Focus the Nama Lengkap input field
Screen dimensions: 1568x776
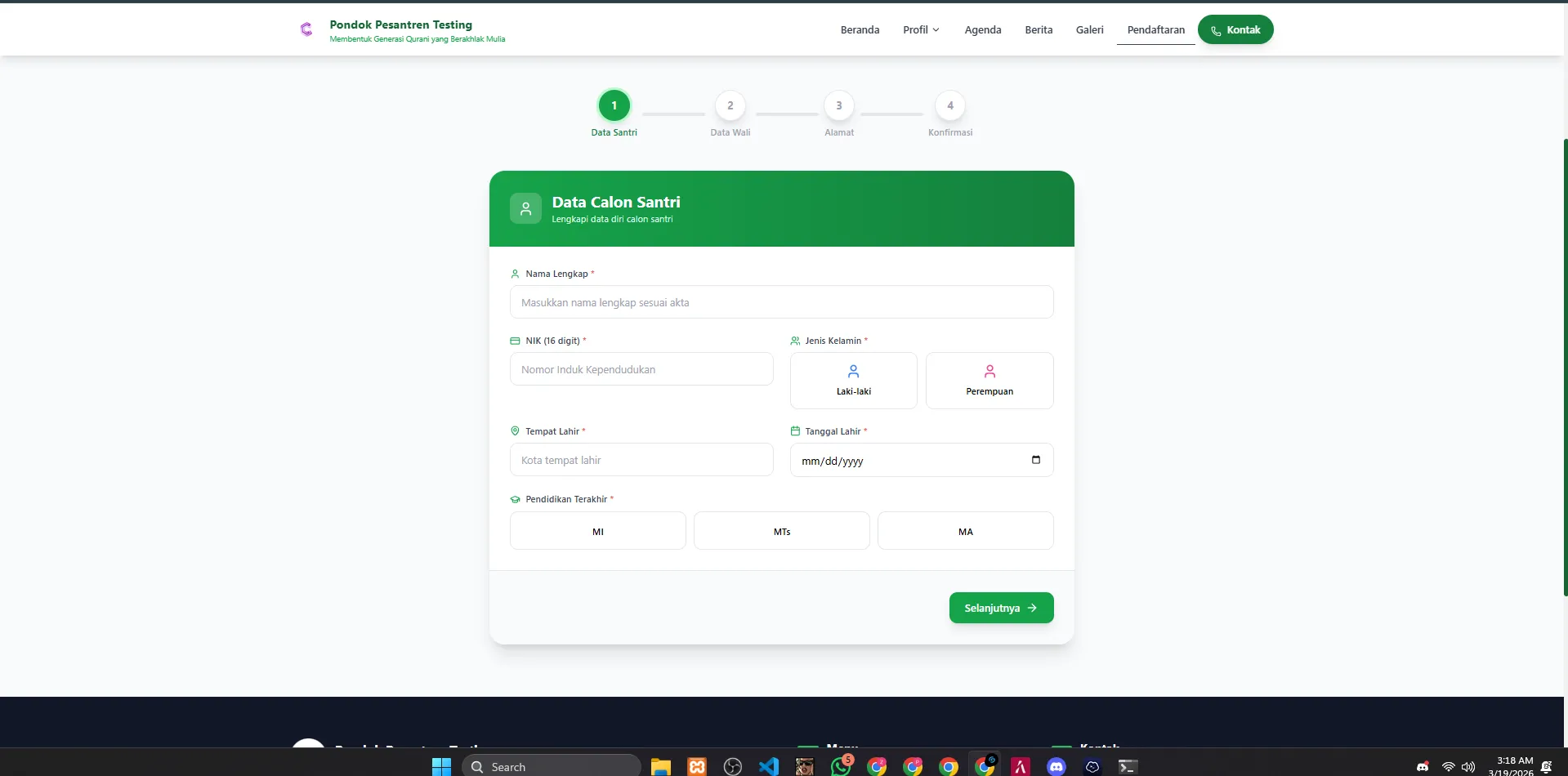pos(781,302)
